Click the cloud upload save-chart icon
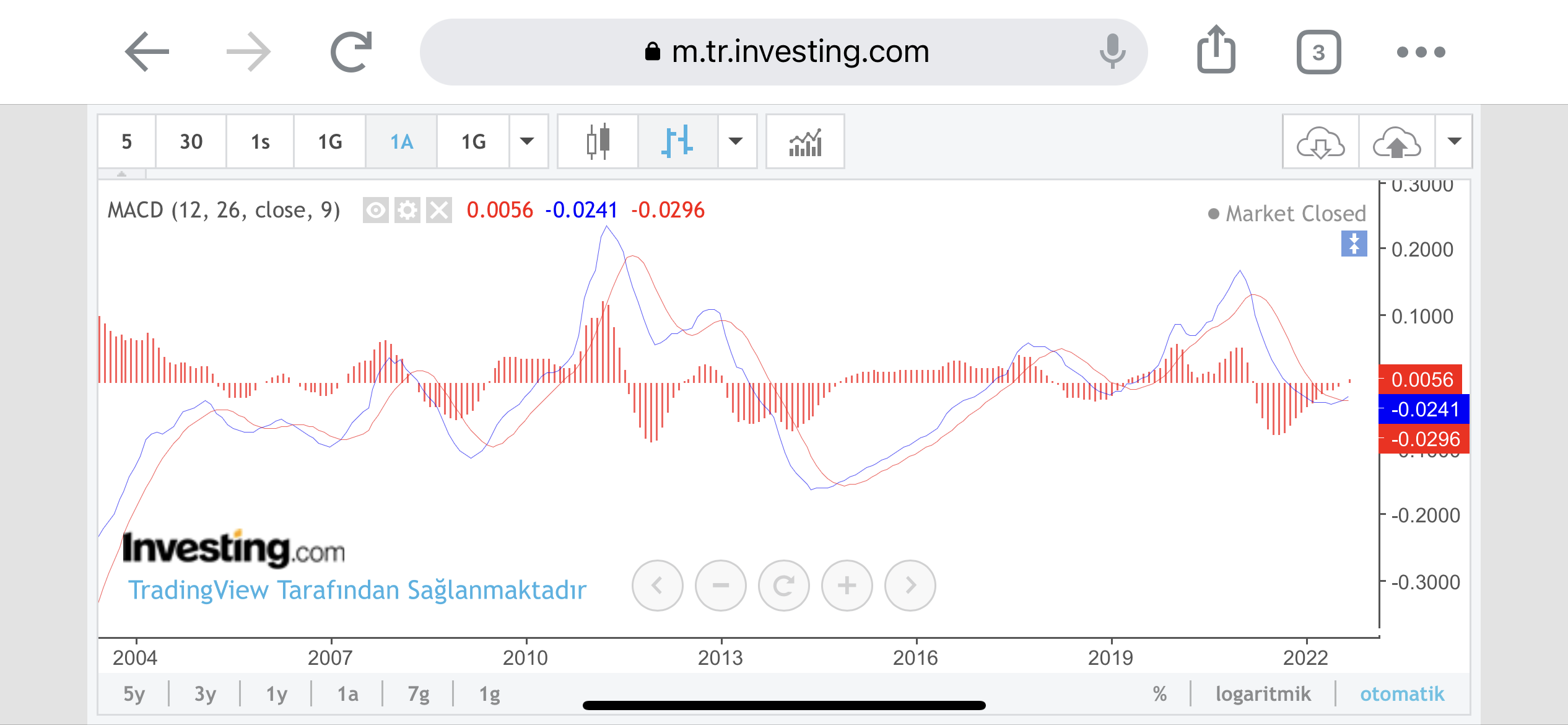The height and width of the screenshot is (725, 1568). [x=1396, y=142]
